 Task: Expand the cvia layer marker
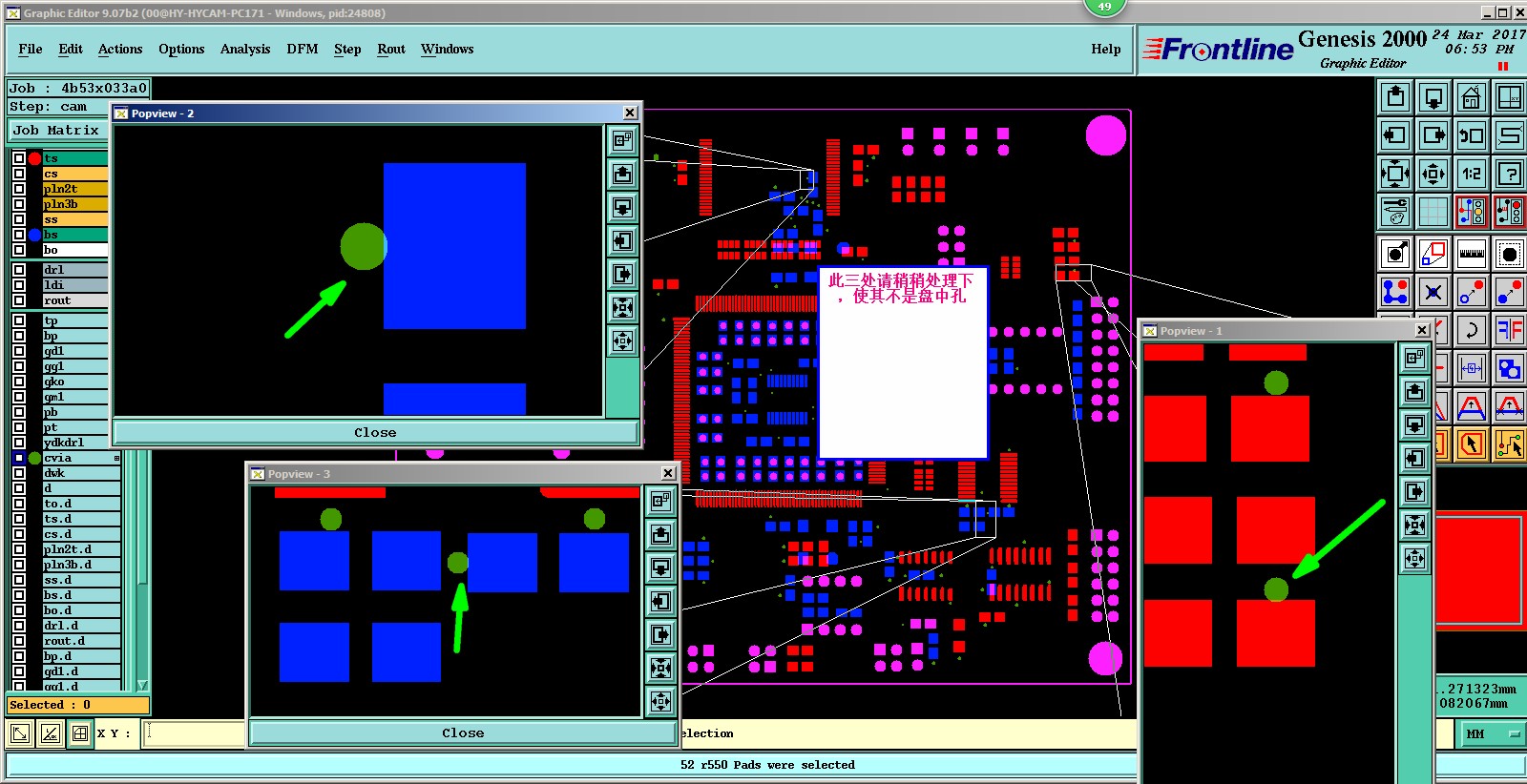tap(116, 458)
